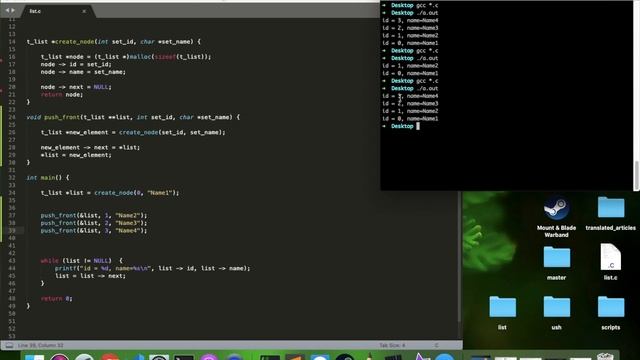Screen dimensions: 640x360
Task: Click the terminal window scrollbar thumb
Action: 636,174
